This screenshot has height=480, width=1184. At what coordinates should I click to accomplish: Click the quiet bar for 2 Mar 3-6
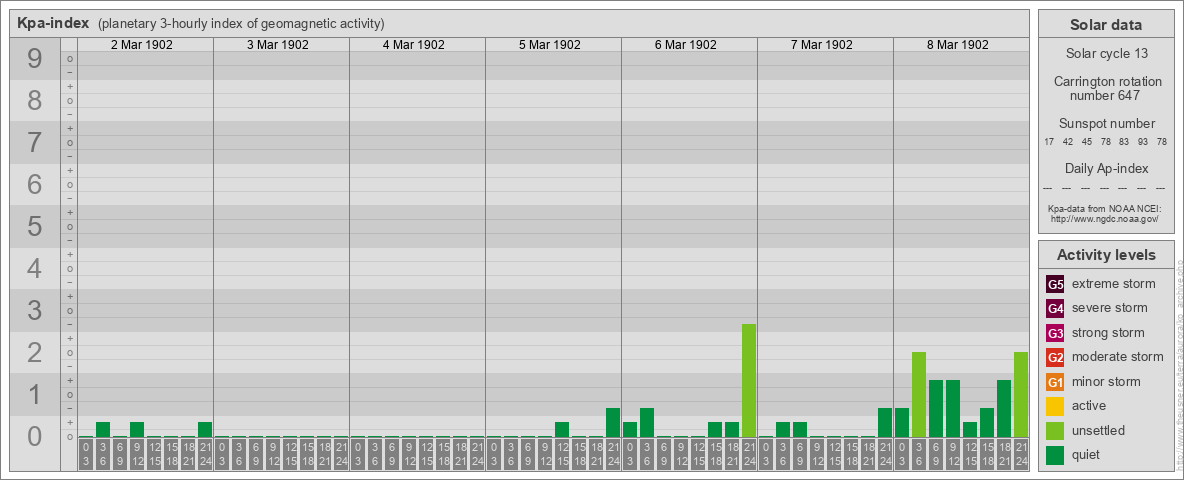(x=103, y=429)
